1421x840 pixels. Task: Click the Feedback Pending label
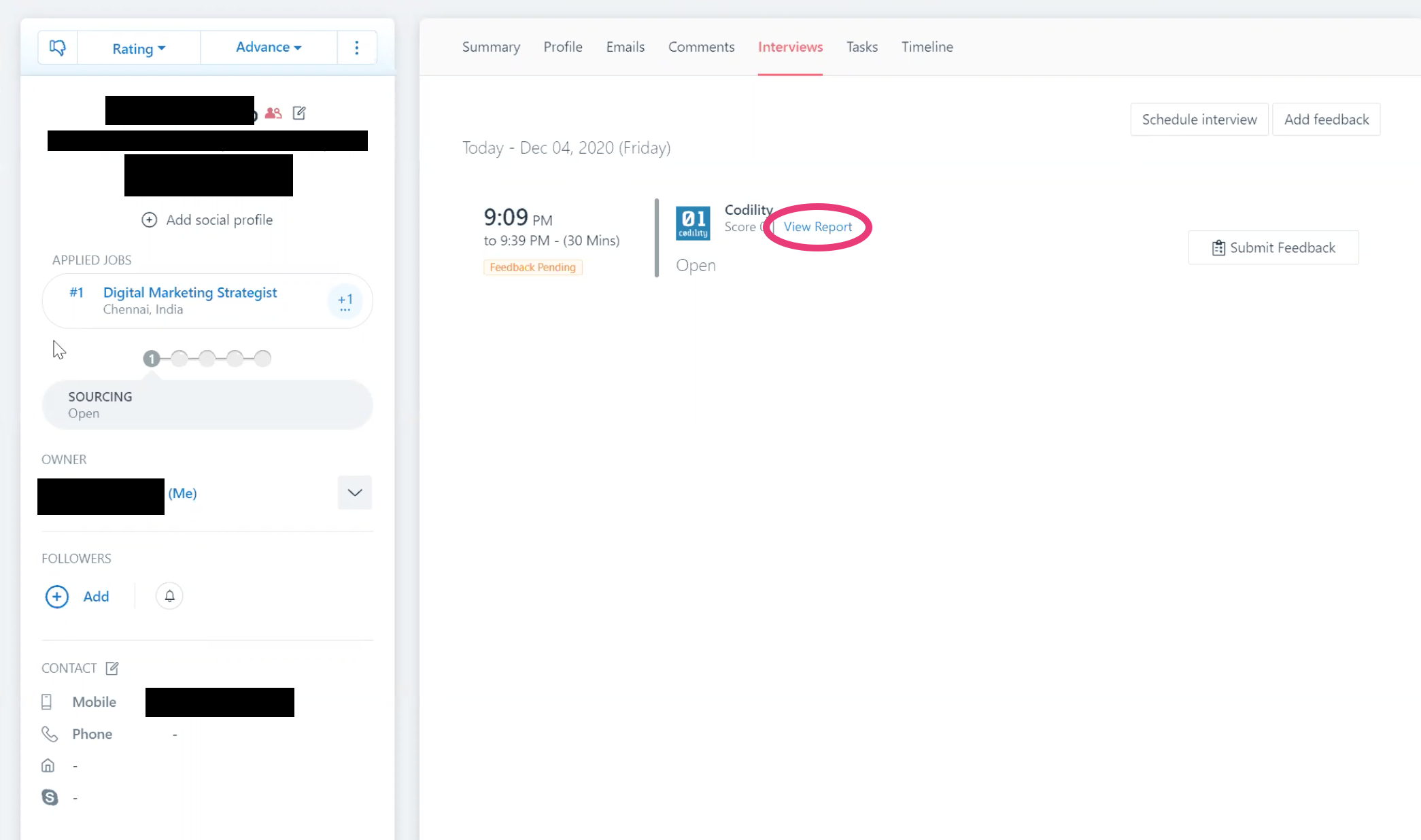pyautogui.click(x=532, y=268)
